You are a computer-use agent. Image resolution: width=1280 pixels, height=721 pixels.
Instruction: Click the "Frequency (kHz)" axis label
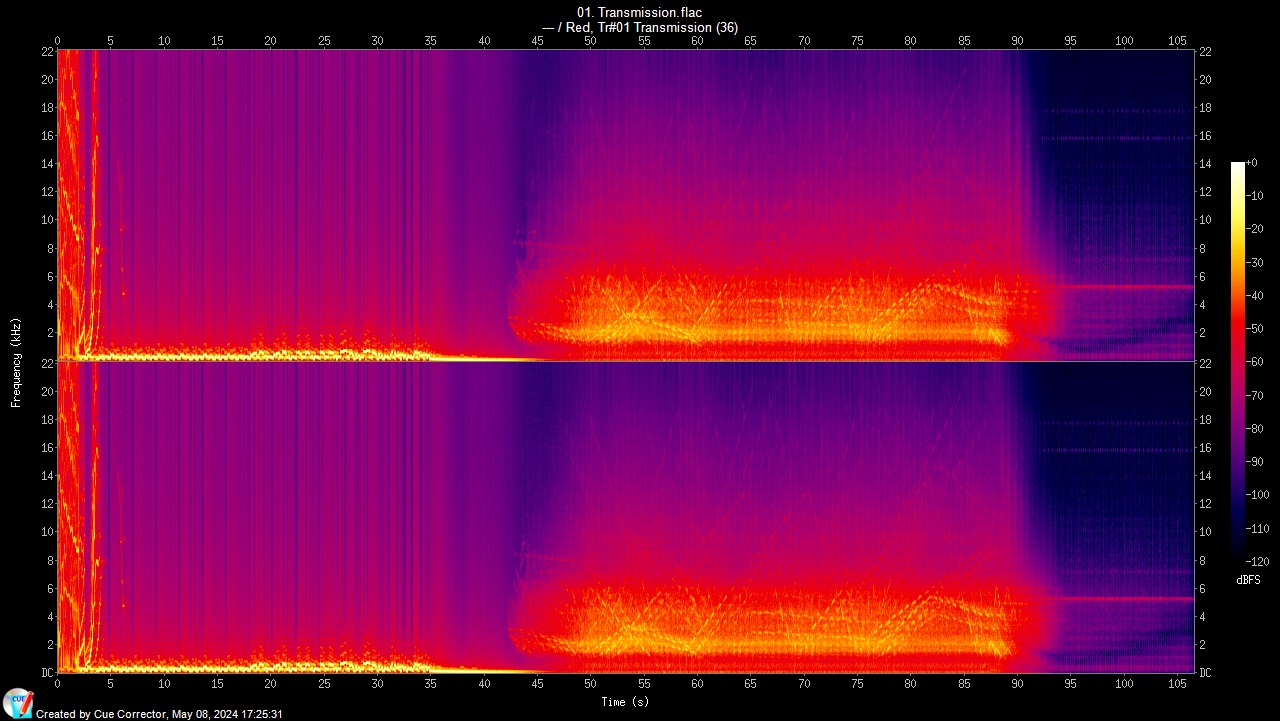16,360
